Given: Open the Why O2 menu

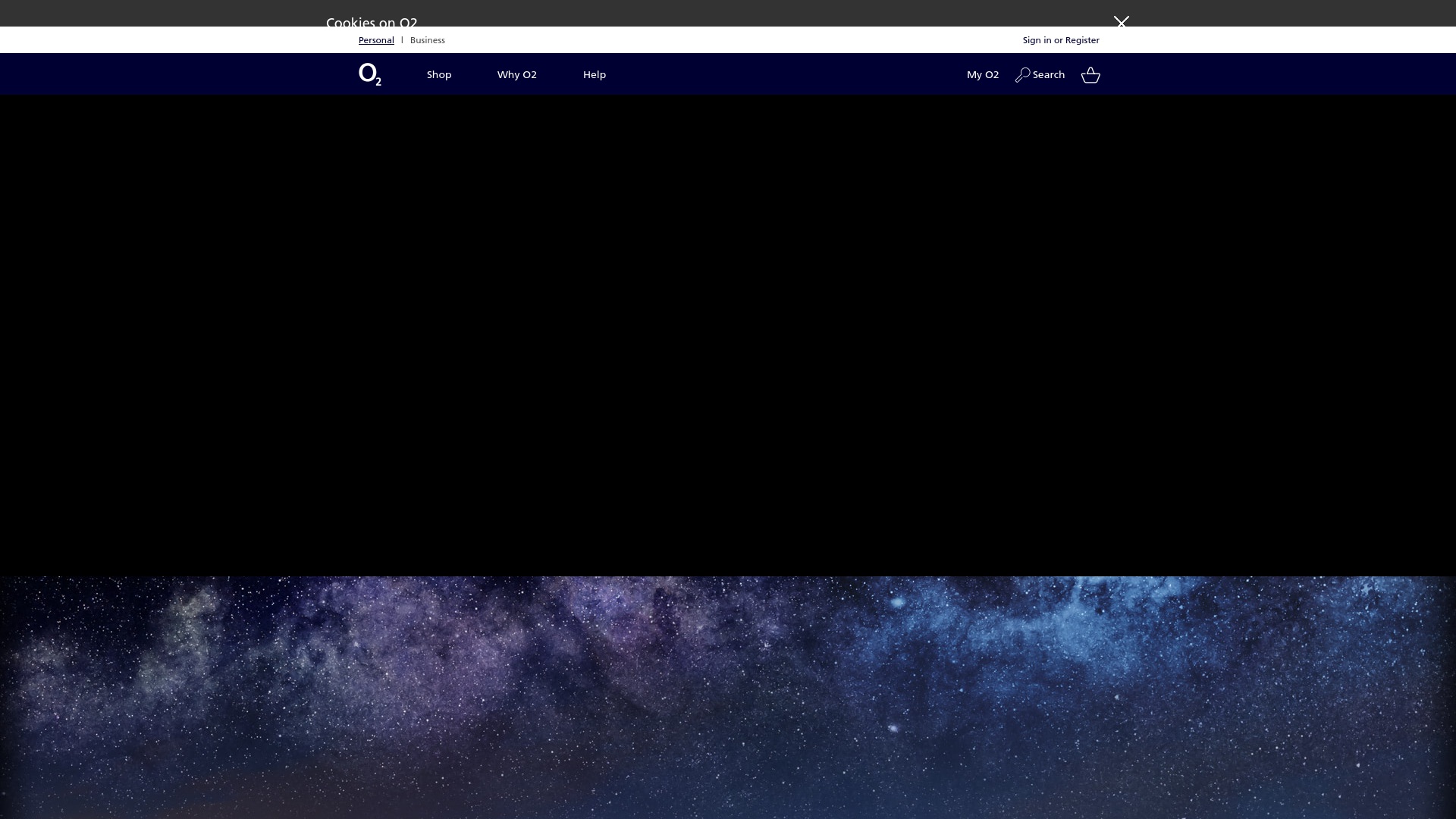Looking at the screenshot, I should click(x=517, y=74).
